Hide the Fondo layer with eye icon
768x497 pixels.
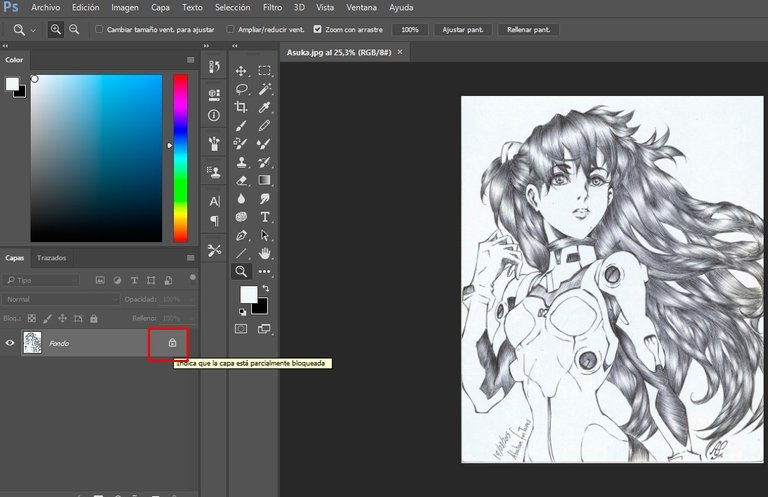(10, 343)
